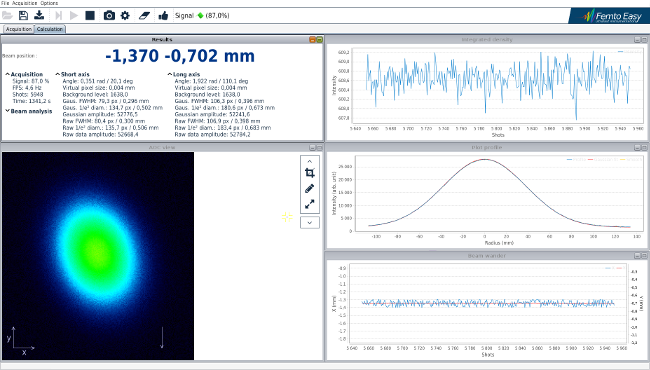Image resolution: width=650 pixels, height=370 pixels.
Task: Save data with the floppy disk icon
Action: pos(23,16)
